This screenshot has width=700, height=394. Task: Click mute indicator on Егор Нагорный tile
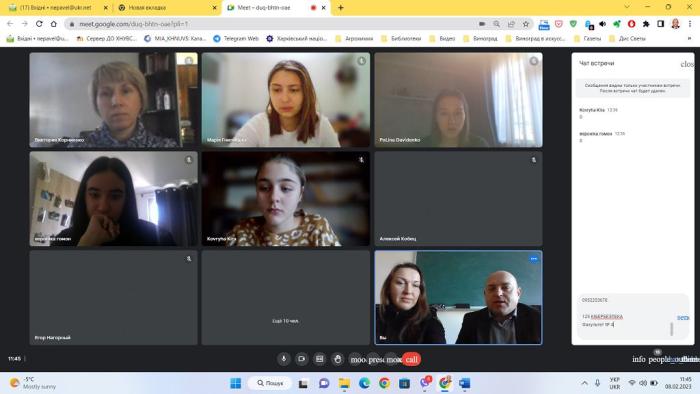[x=189, y=259]
